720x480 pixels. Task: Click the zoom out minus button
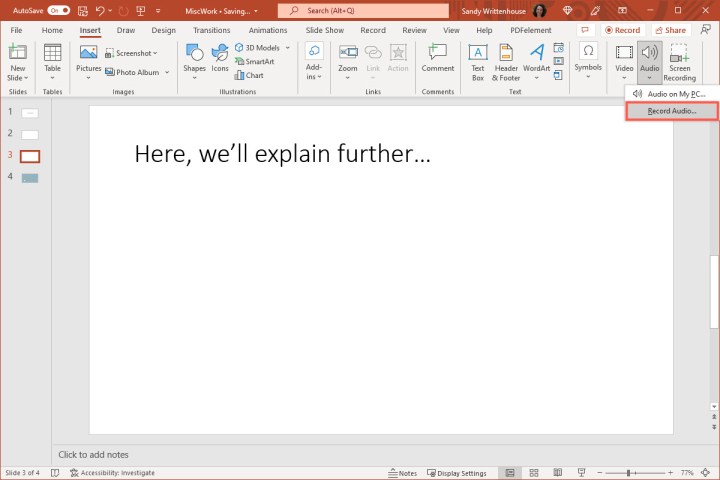pyautogui.click(x=599, y=473)
